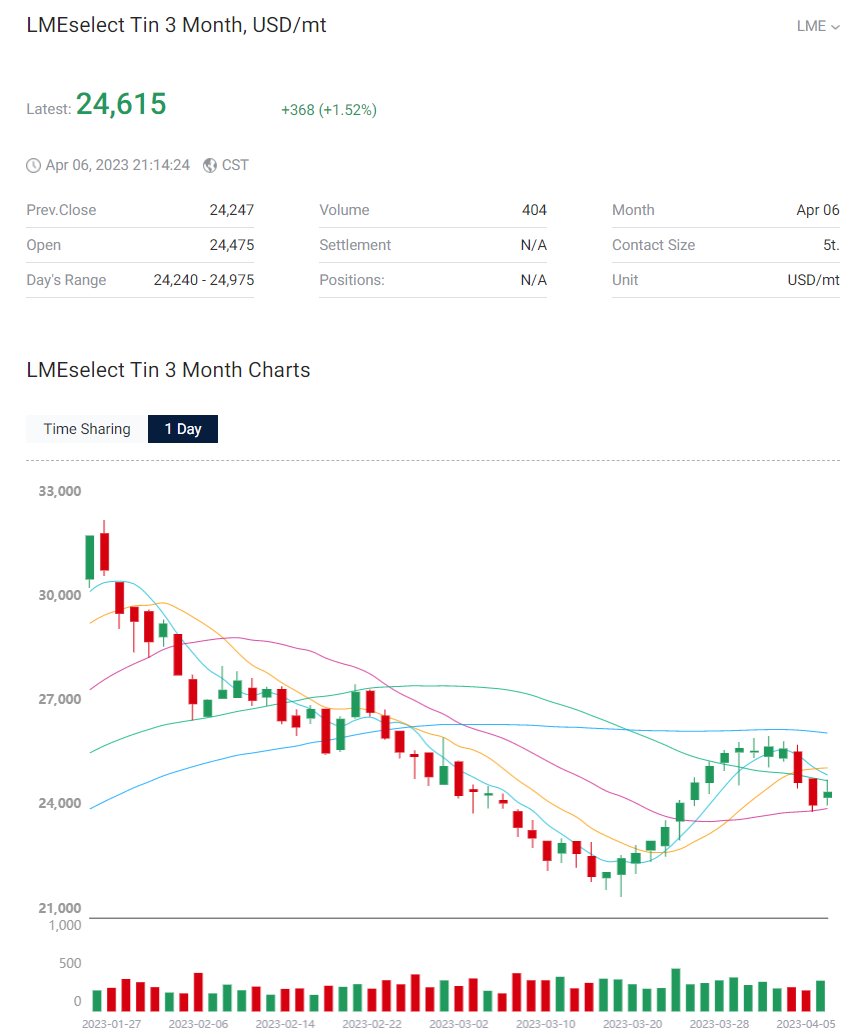This screenshot has width=863, height=1036.
Task: Click the Prev.Close label
Action: tap(61, 210)
